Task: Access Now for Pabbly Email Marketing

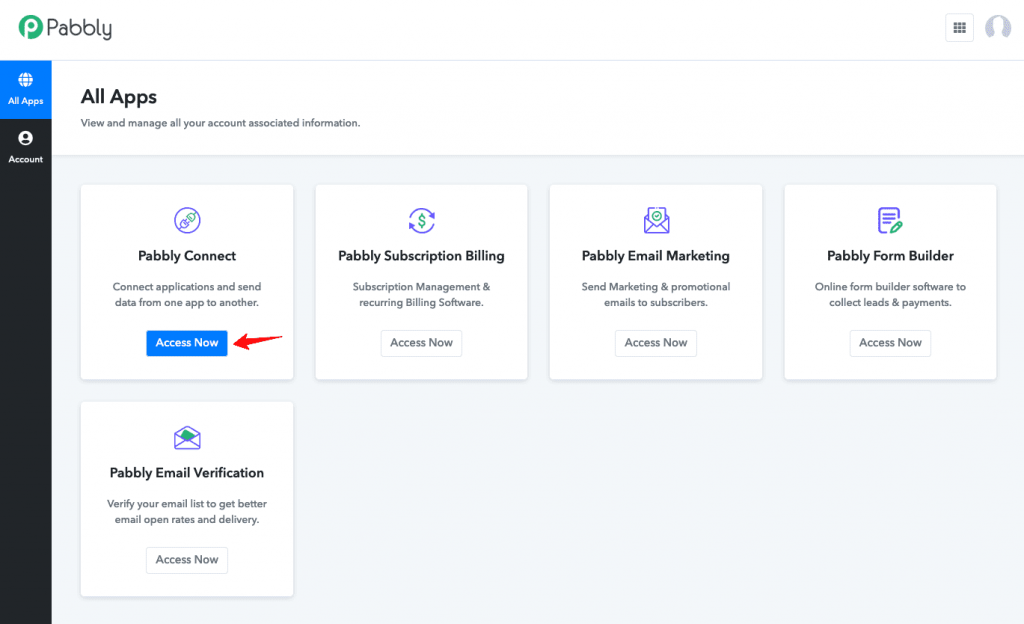Action: [656, 343]
